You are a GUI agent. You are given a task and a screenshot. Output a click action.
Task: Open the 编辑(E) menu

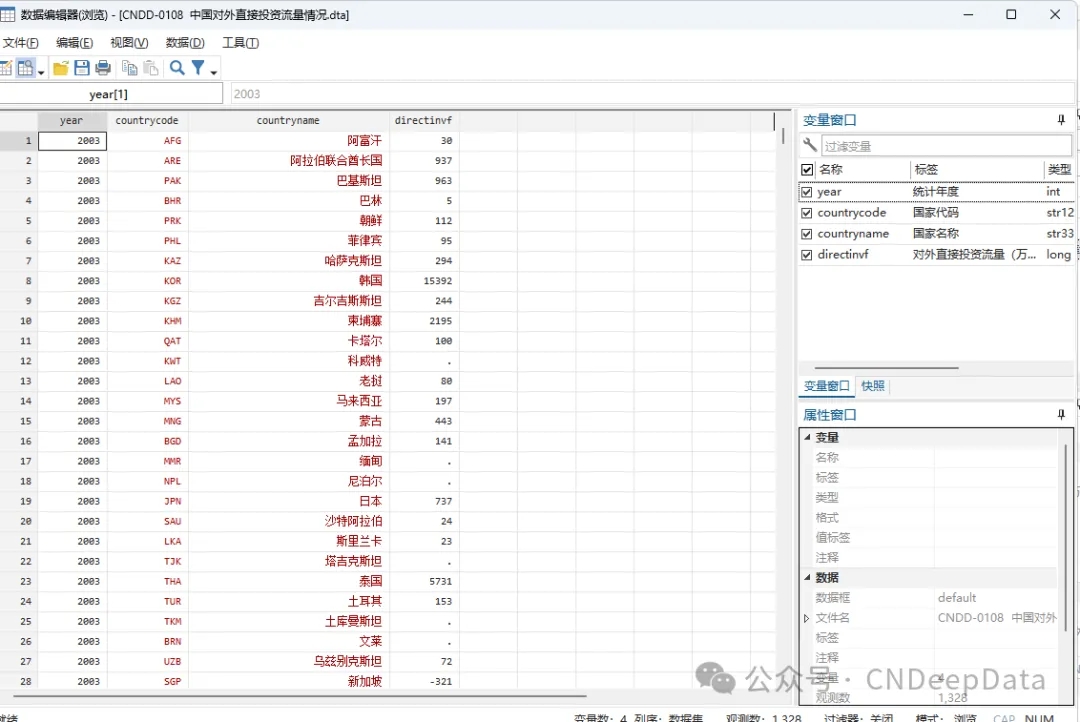(74, 43)
